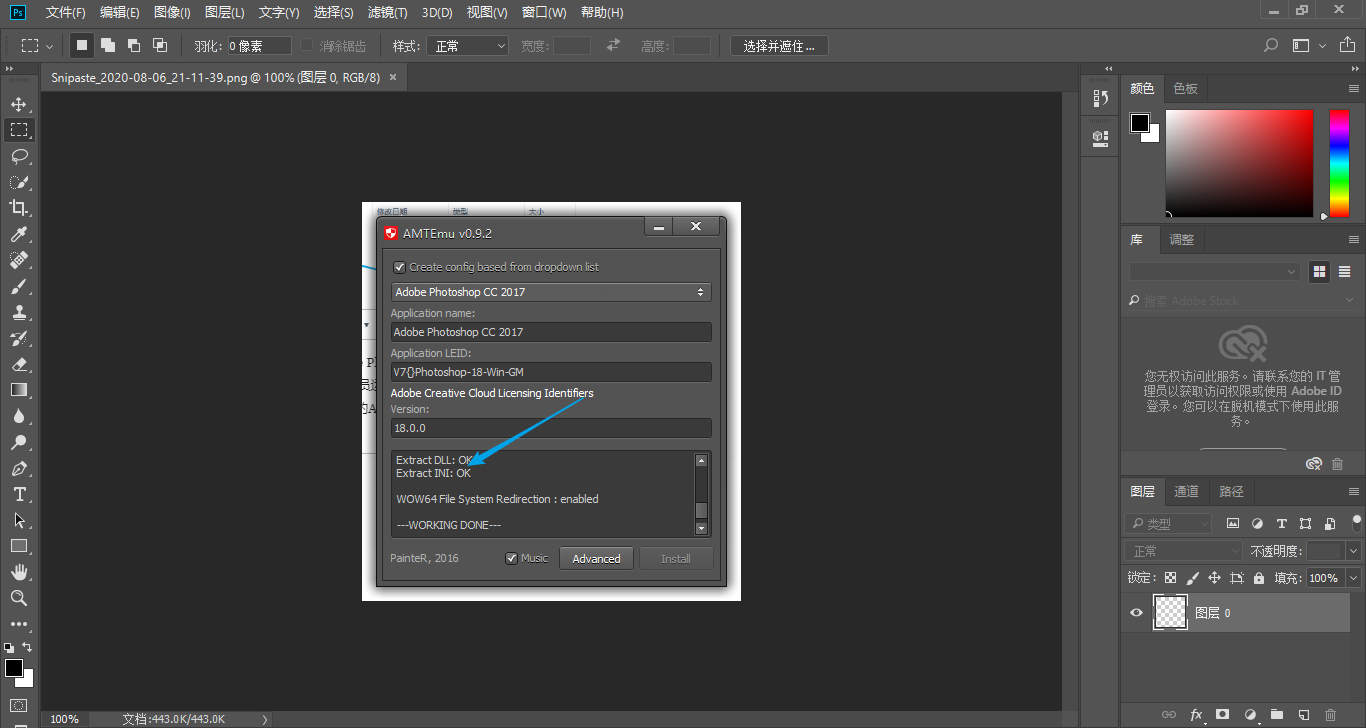Open the 文件(F) menu
This screenshot has width=1366, height=728.
pyautogui.click(x=66, y=12)
